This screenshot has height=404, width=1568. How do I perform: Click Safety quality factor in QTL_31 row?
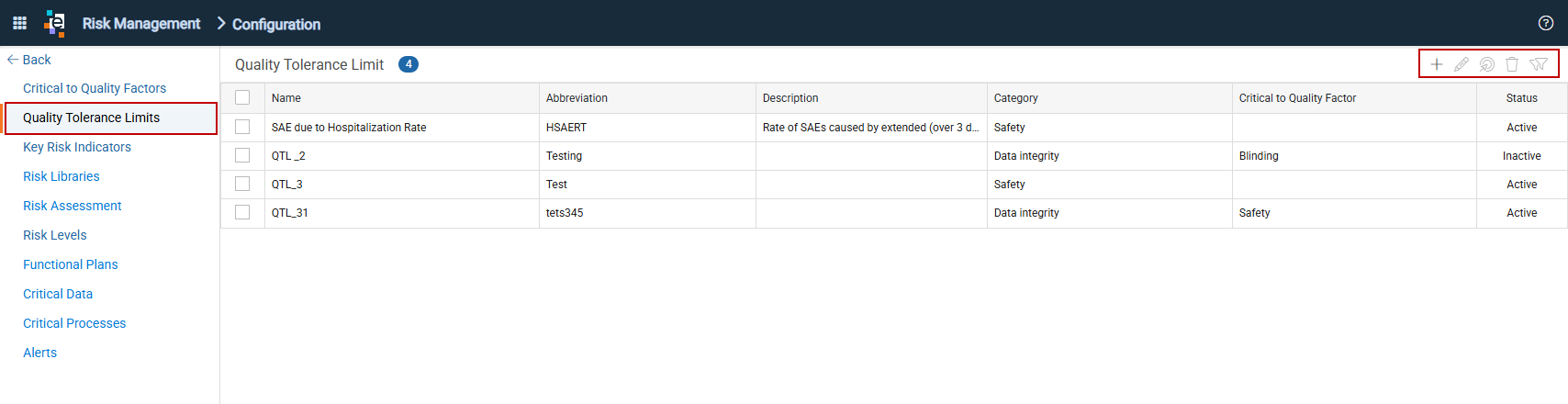(1255, 213)
